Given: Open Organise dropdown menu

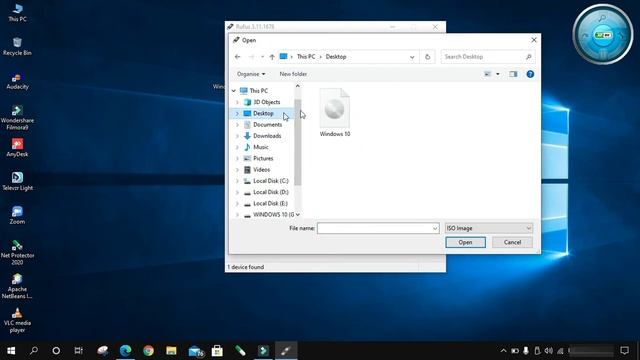Looking at the screenshot, I should [251, 74].
